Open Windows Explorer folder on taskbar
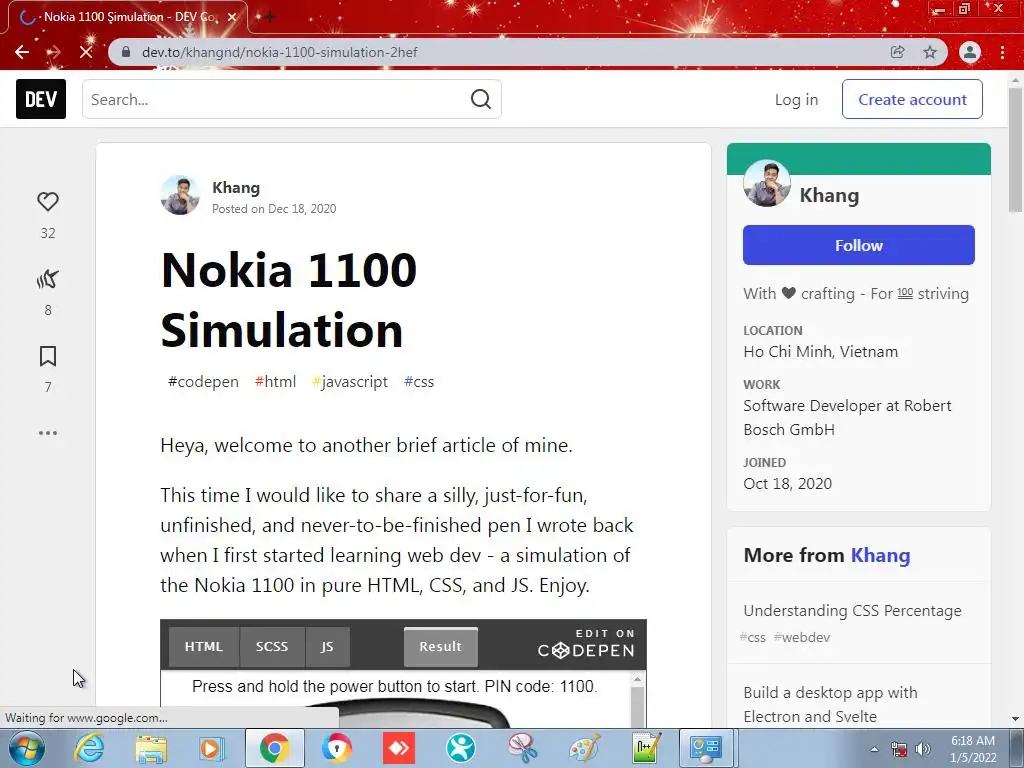Image resolution: width=1024 pixels, height=768 pixels. [x=151, y=748]
